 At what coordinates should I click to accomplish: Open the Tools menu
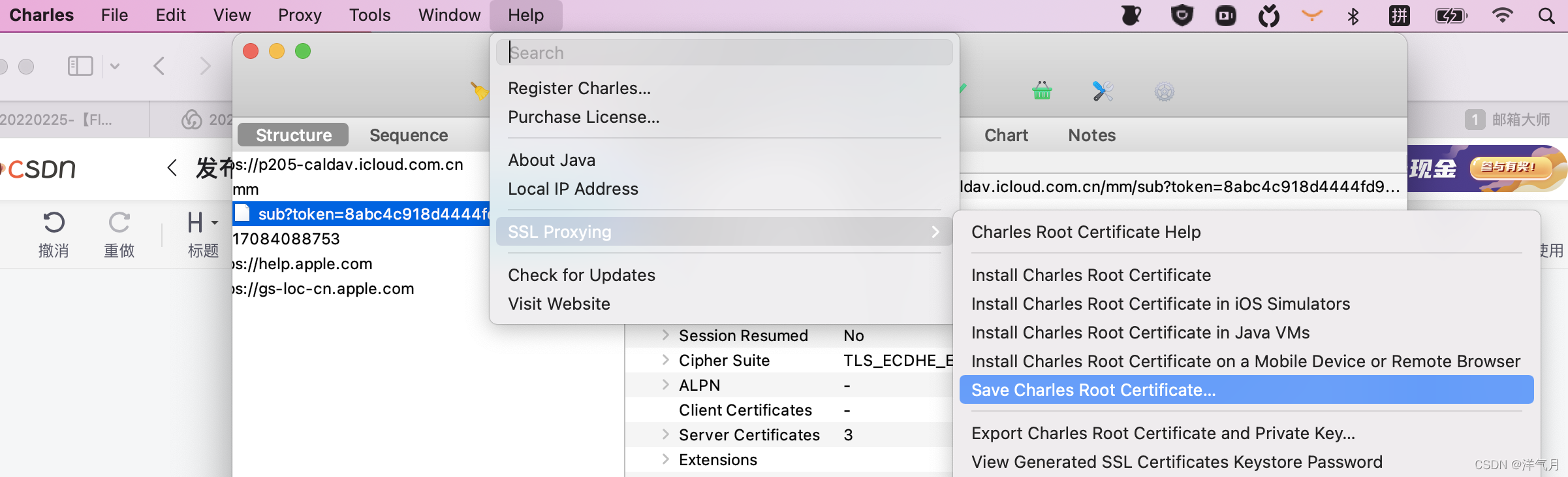pos(369,15)
